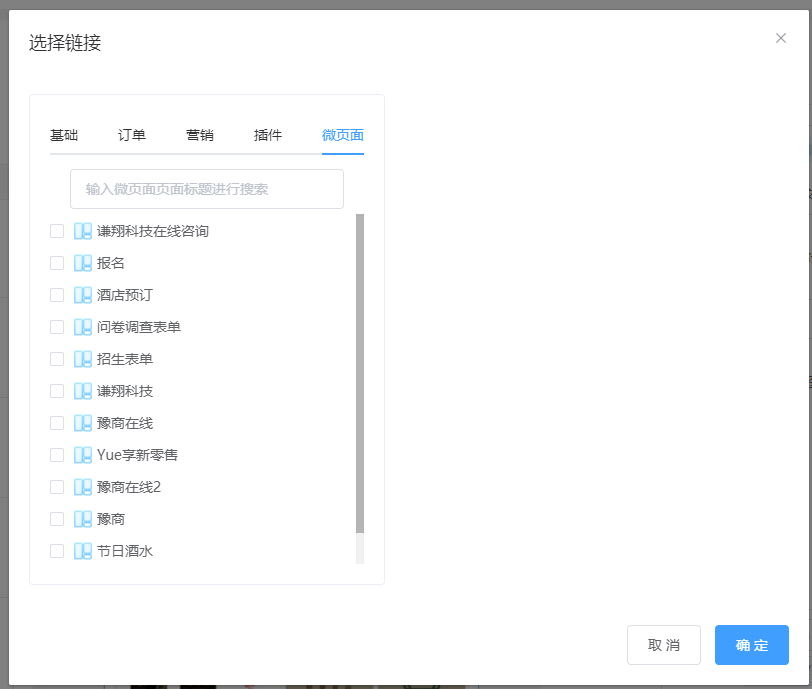Image resolution: width=812 pixels, height=689 pixels.
Task: Click the page icon beside 谦翔科技 row
Action: (x=83, y=391)
